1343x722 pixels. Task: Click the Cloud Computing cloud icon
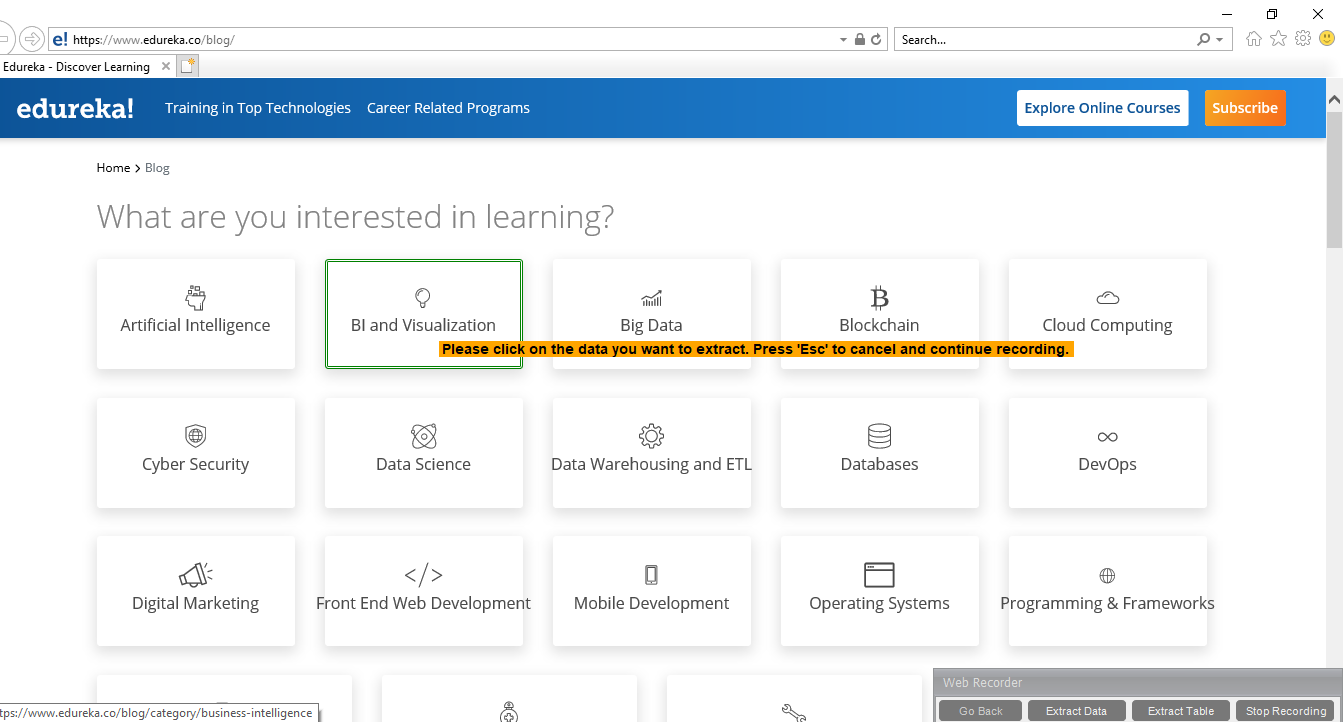[x=1107, y=298]
